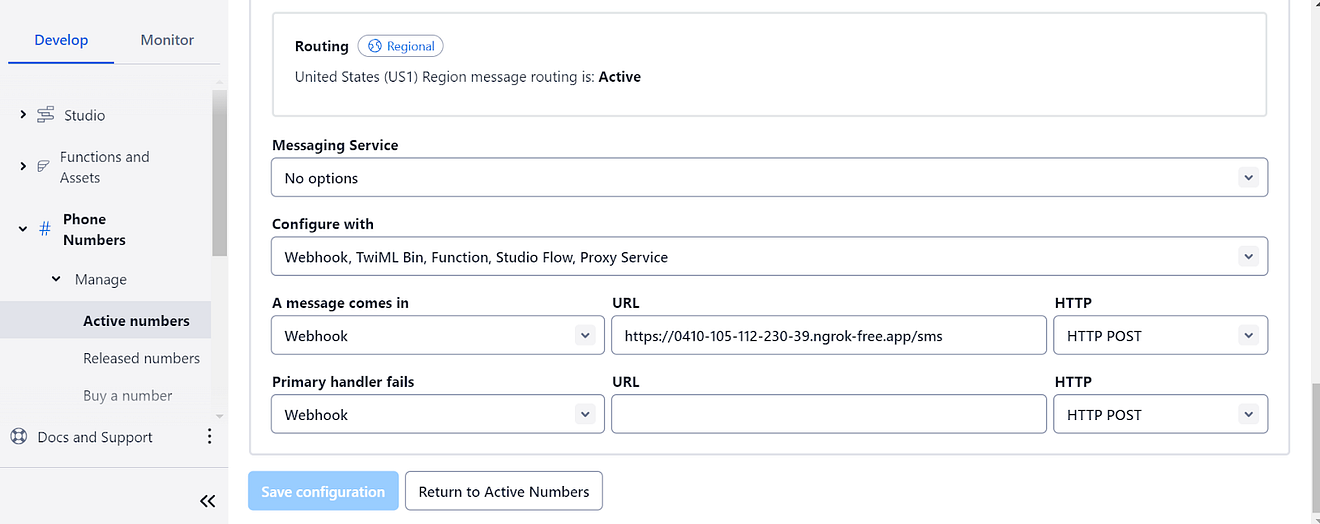
Task: Click the 'Active' routing status text
Action: 620,76
